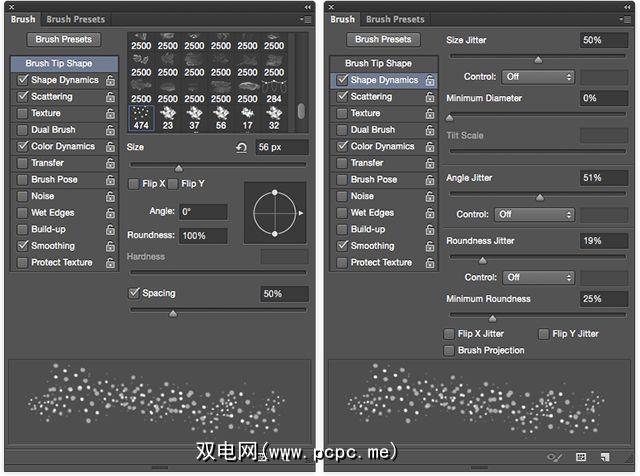
Task: Check the Flip X box
Action: [x=133, y=184]
